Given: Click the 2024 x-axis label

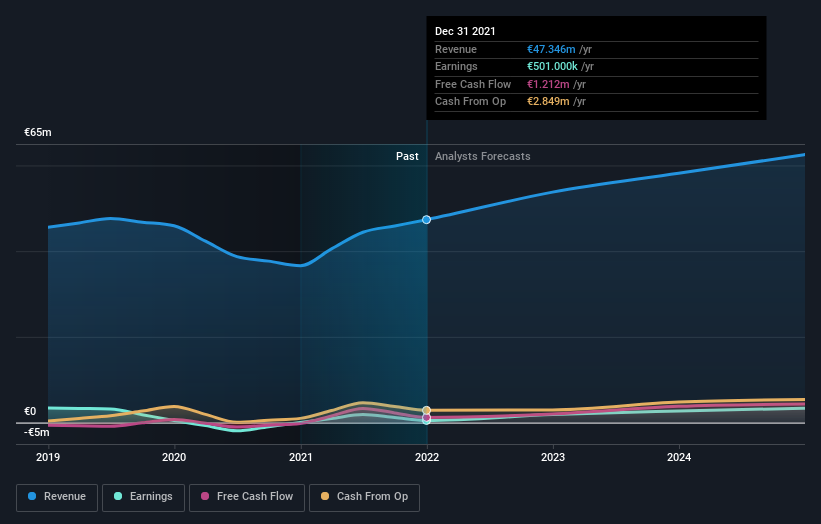Looking at the screenshot, I should (679, 457).
